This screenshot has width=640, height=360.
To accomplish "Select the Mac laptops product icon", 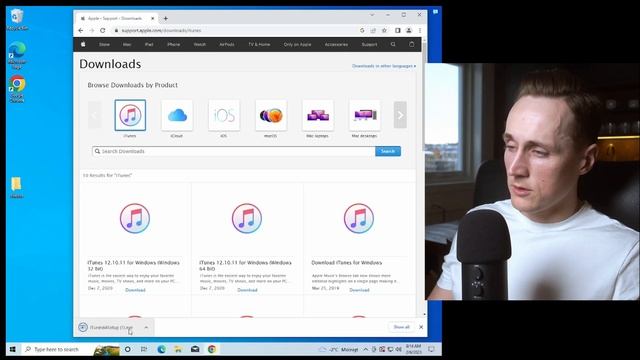I will [x=318, y=115].
